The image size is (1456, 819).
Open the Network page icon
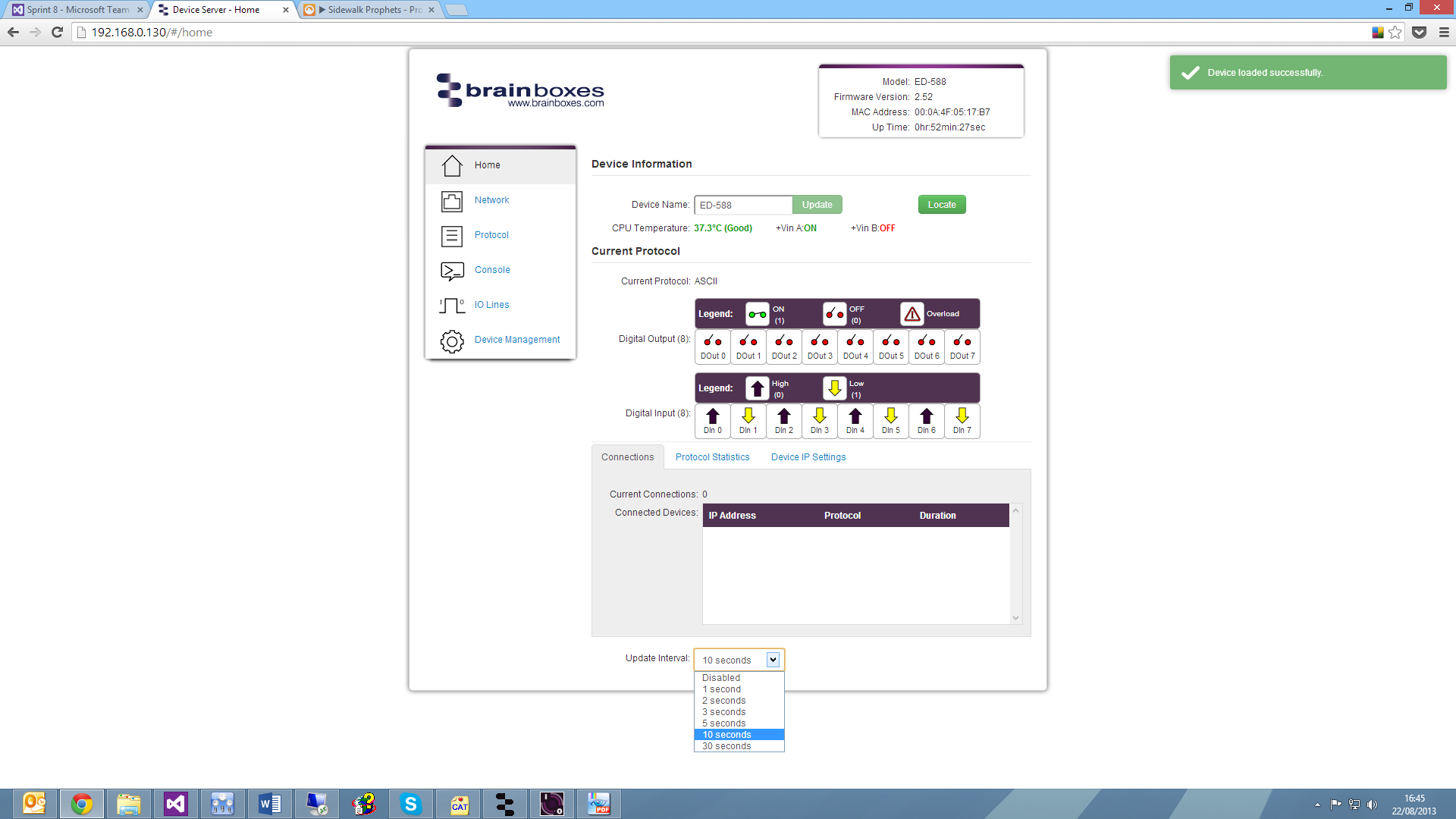(x=452, y=201)
